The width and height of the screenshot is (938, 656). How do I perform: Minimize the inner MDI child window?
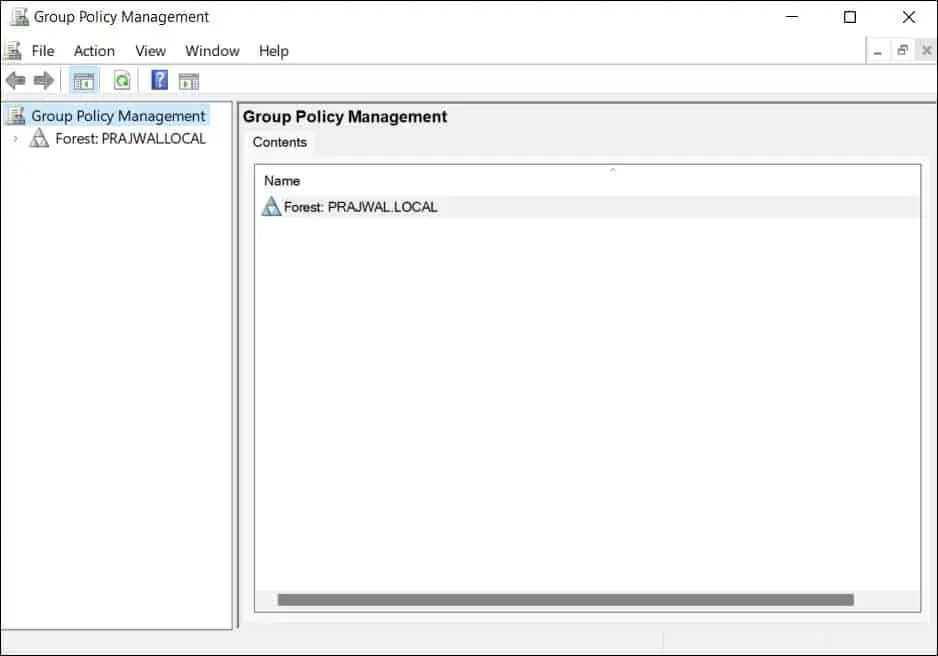click(878, 51)
